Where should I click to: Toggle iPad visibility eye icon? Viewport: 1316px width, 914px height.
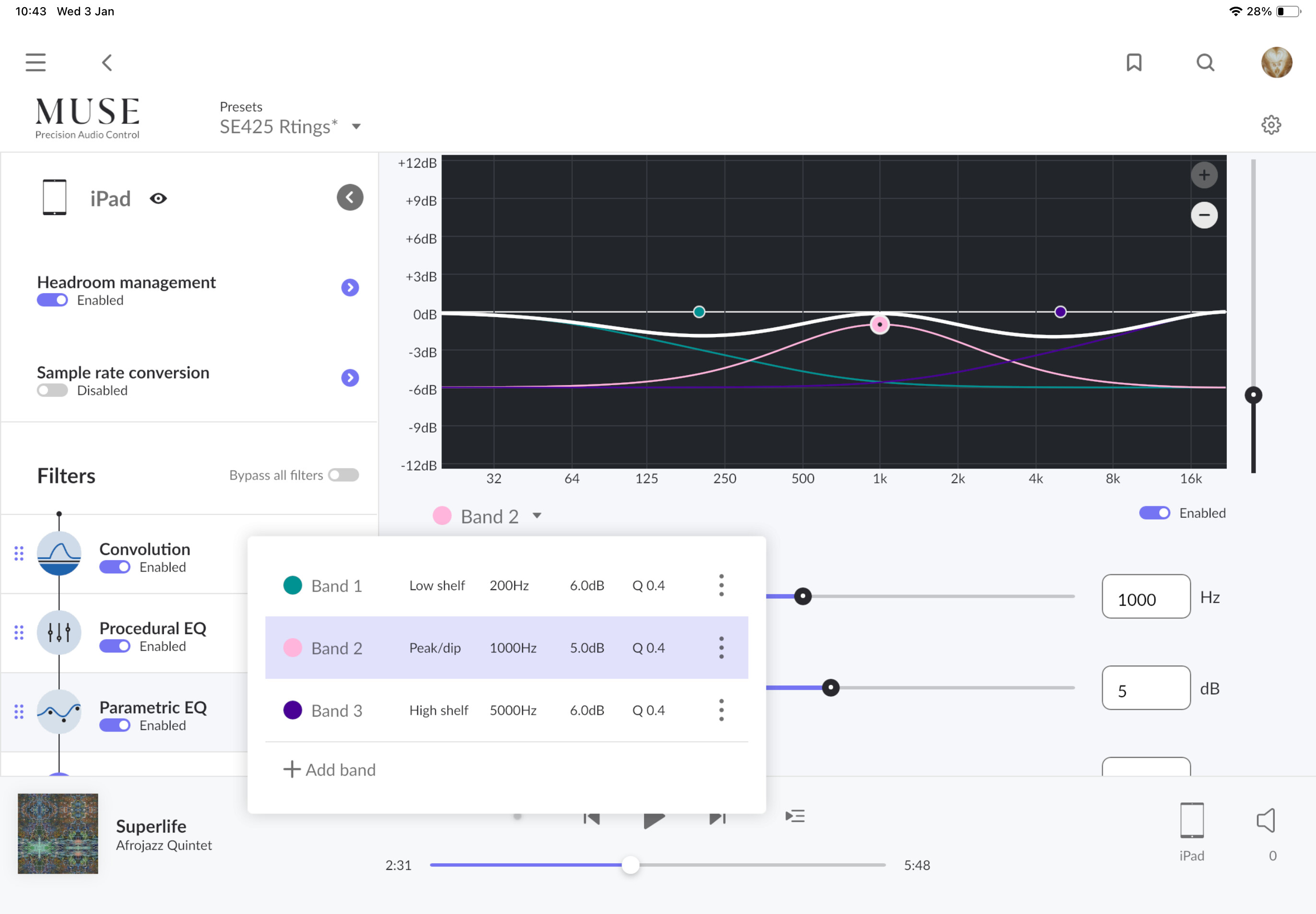point(158,198)
